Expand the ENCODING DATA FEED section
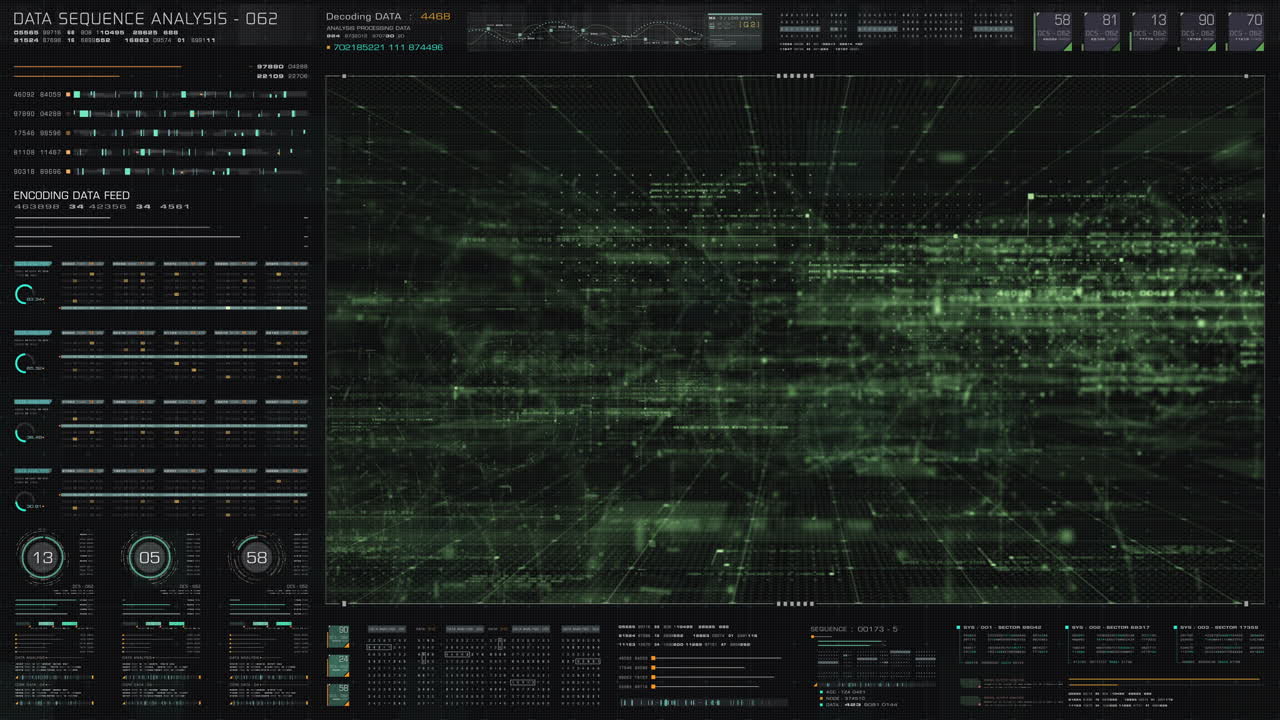Viewport: 1280px width, 720px height. tap(70, 194)
